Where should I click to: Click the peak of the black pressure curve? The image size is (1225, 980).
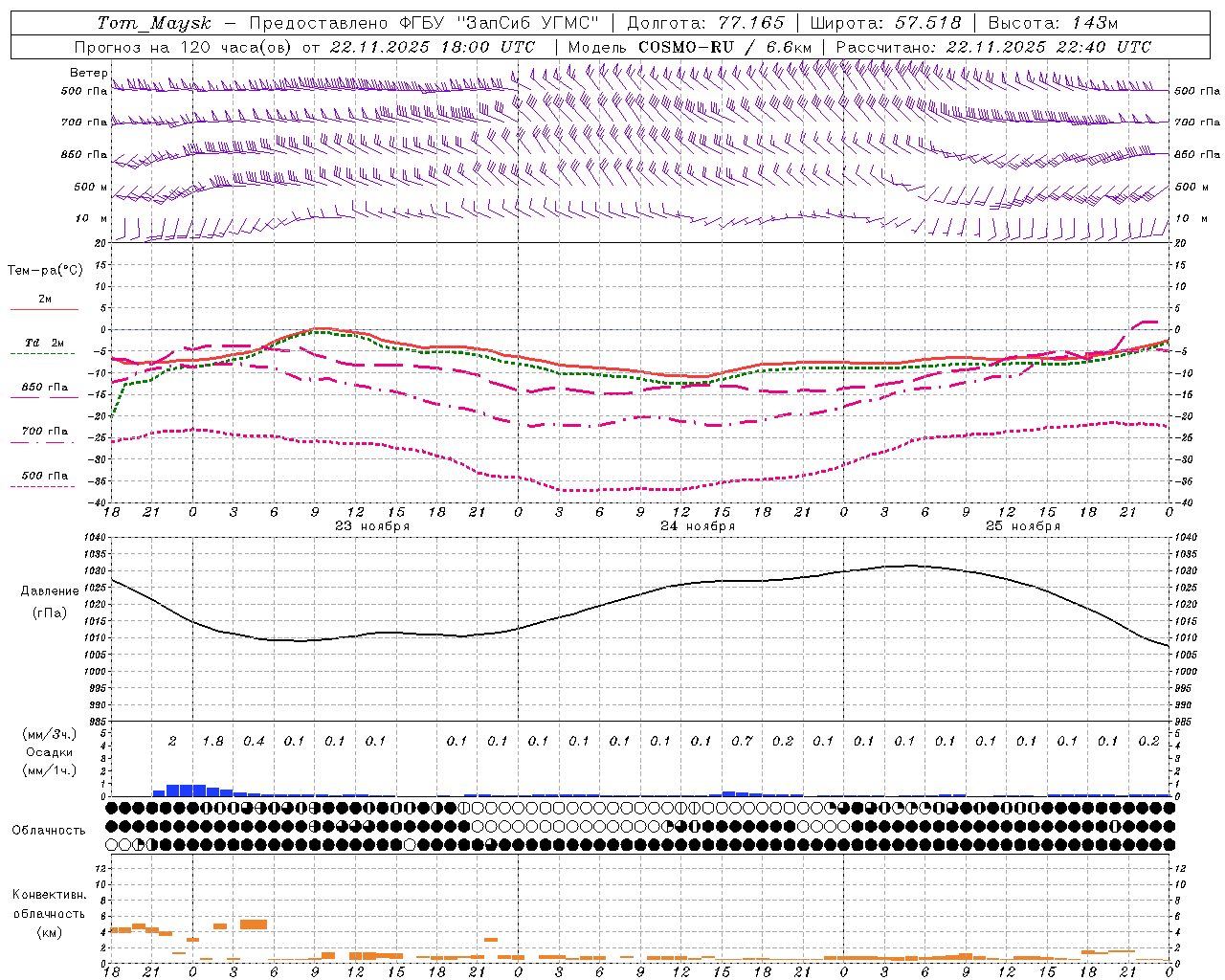tap(910, 566)
